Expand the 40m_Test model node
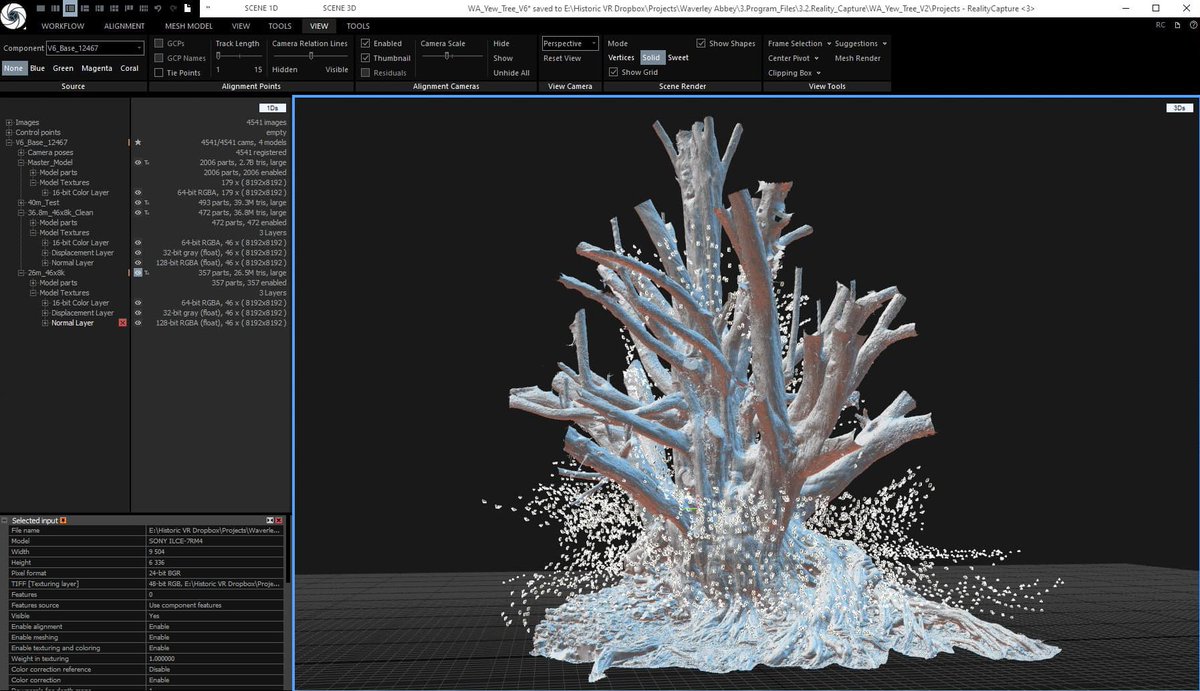The image size is (1200, 691). click(21, 203)
